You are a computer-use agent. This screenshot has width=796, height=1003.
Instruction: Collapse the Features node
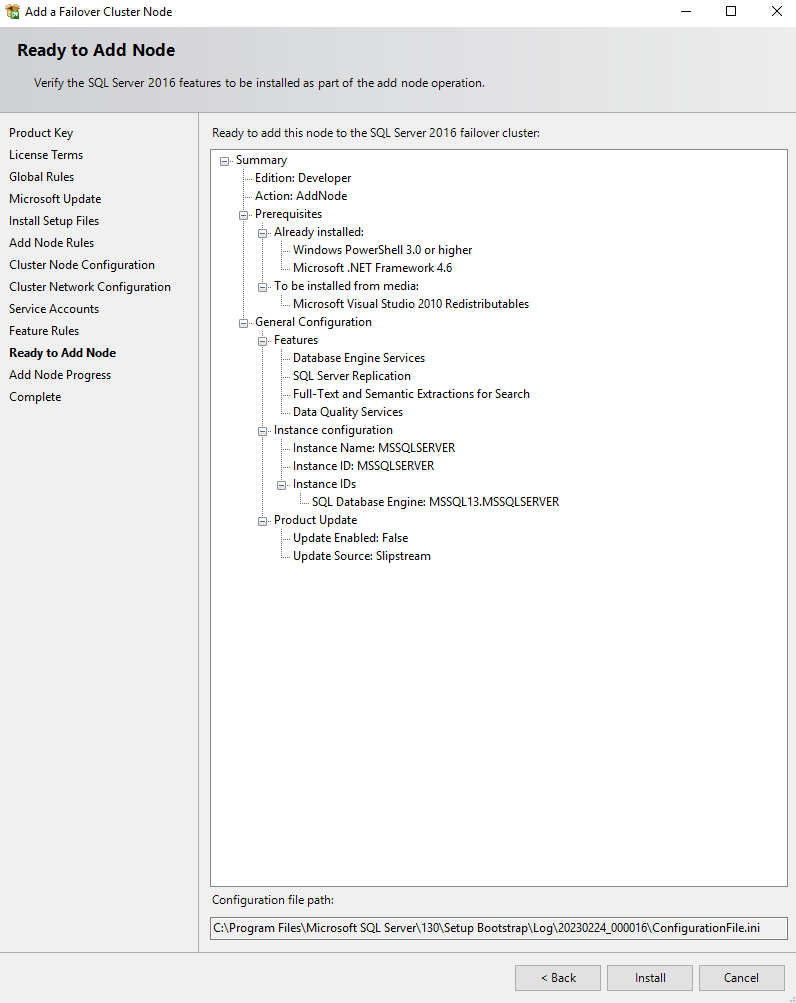coord(262,341)
